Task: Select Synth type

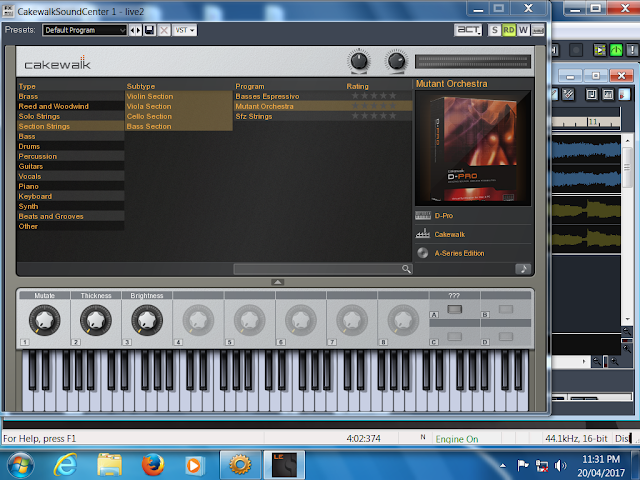Action: click(71, 207)
